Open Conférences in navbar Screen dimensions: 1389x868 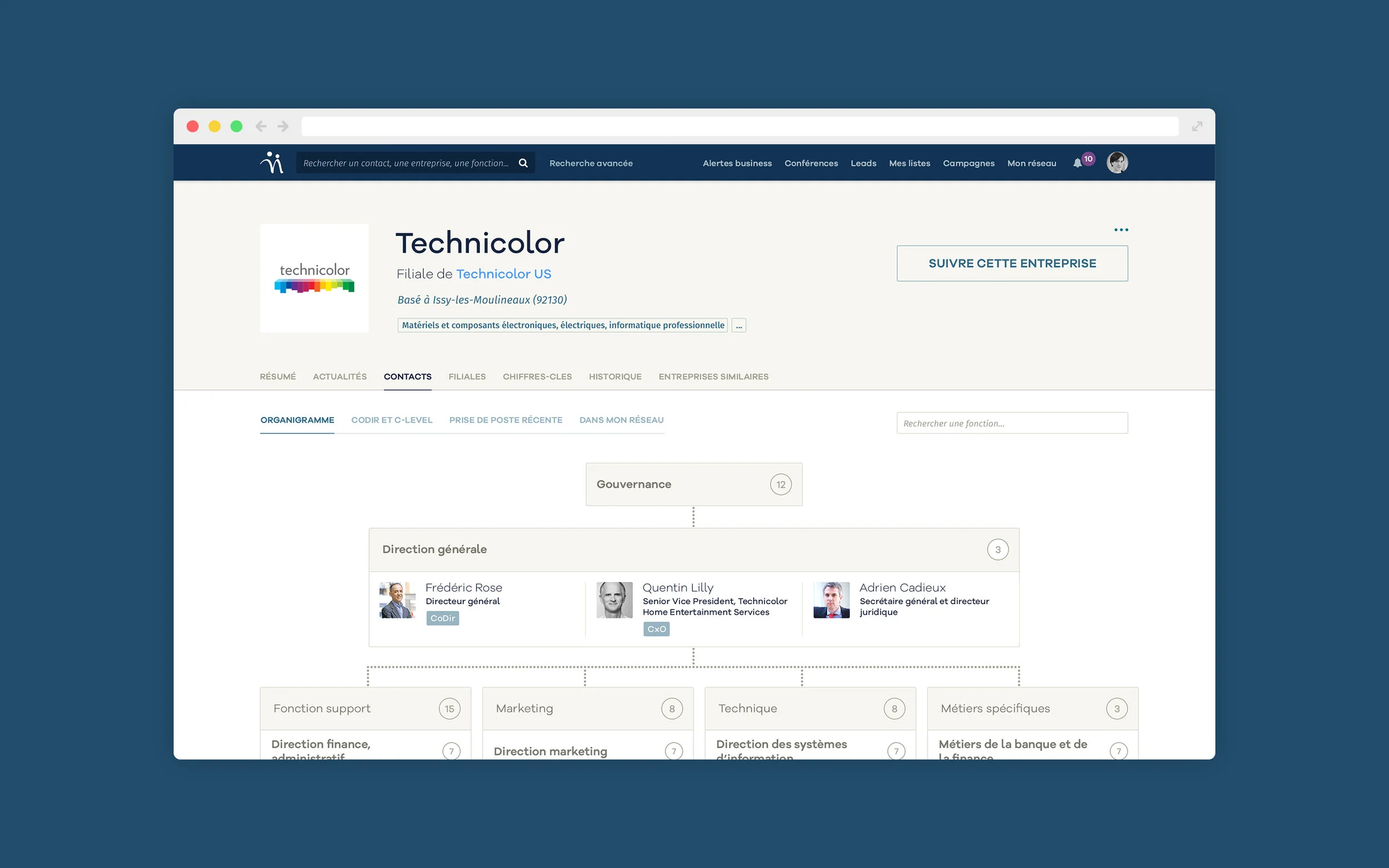pyautogui.click(x=811, y=163)
